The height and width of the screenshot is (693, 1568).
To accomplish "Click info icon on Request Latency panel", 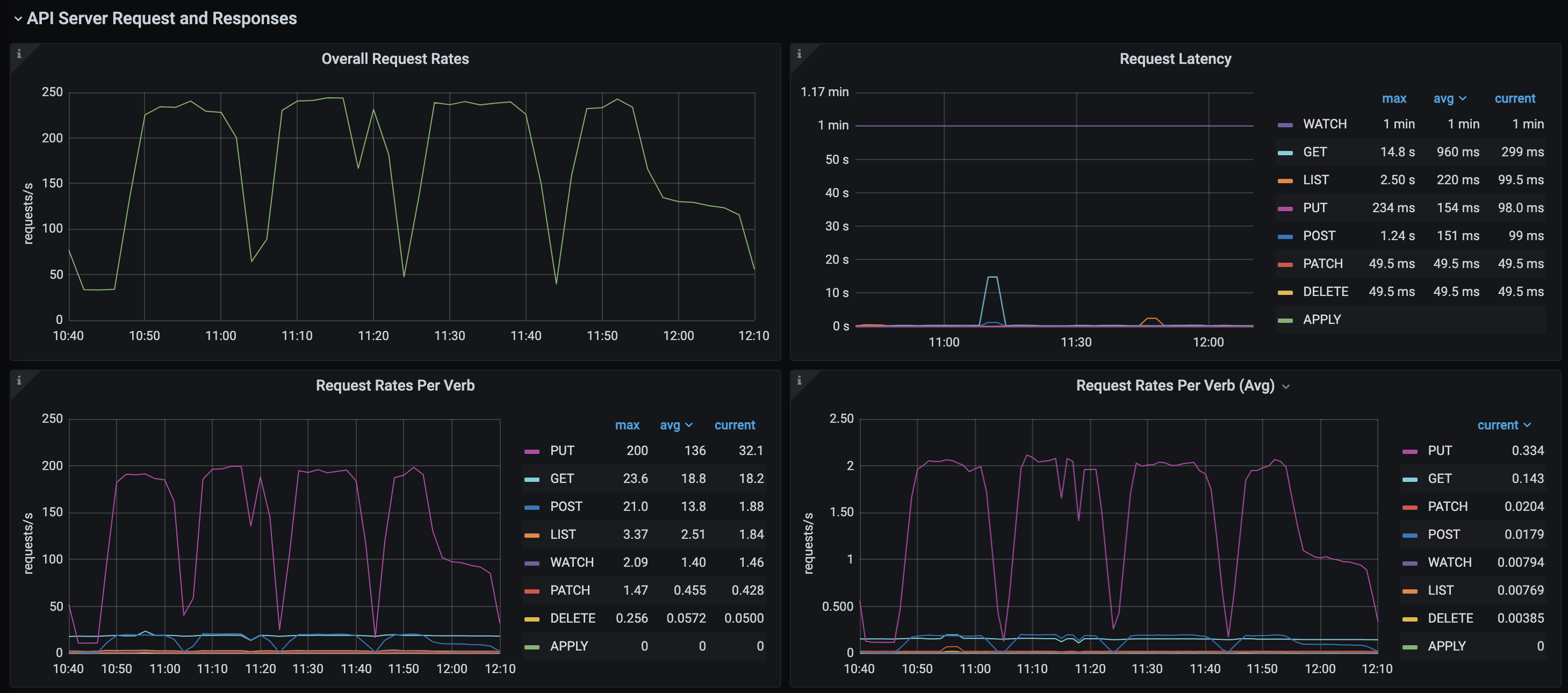I will click(799, 54).
